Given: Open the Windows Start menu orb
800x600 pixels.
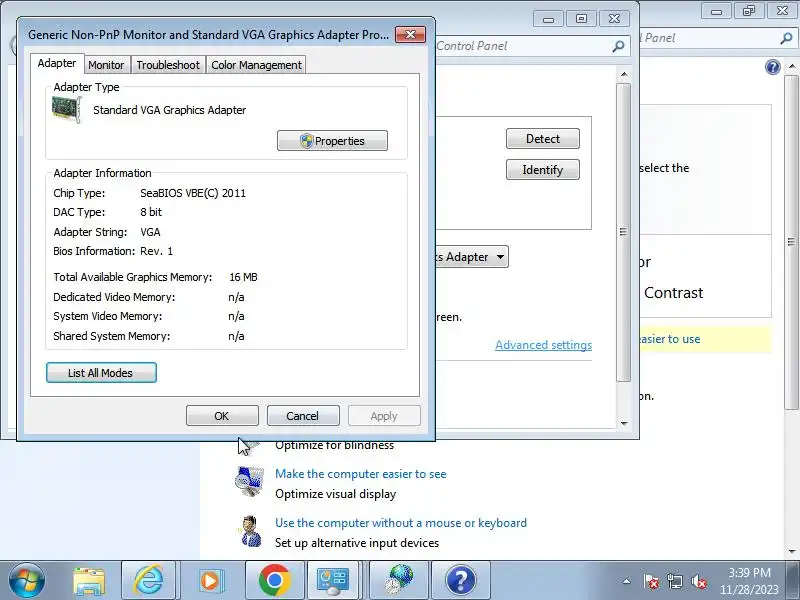Looking at the screenshot, I should tap(27, 580).
